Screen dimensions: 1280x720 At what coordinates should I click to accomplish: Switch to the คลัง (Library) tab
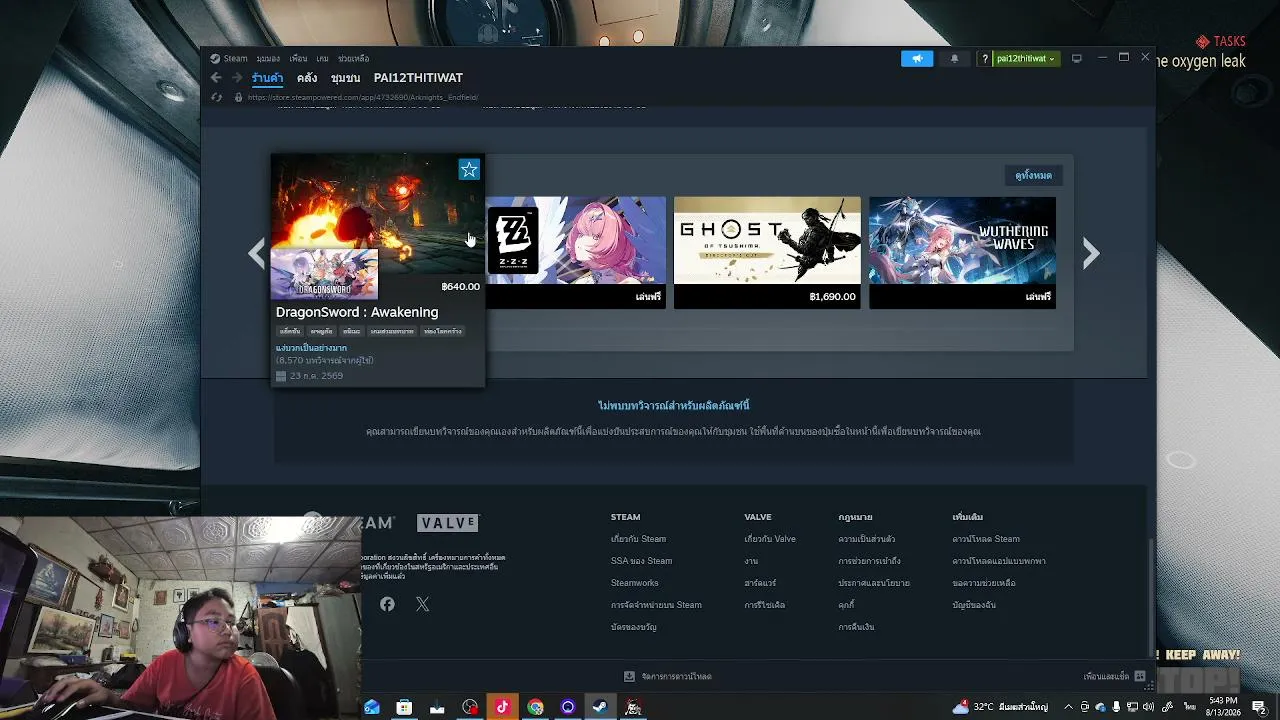click(307, 78)
